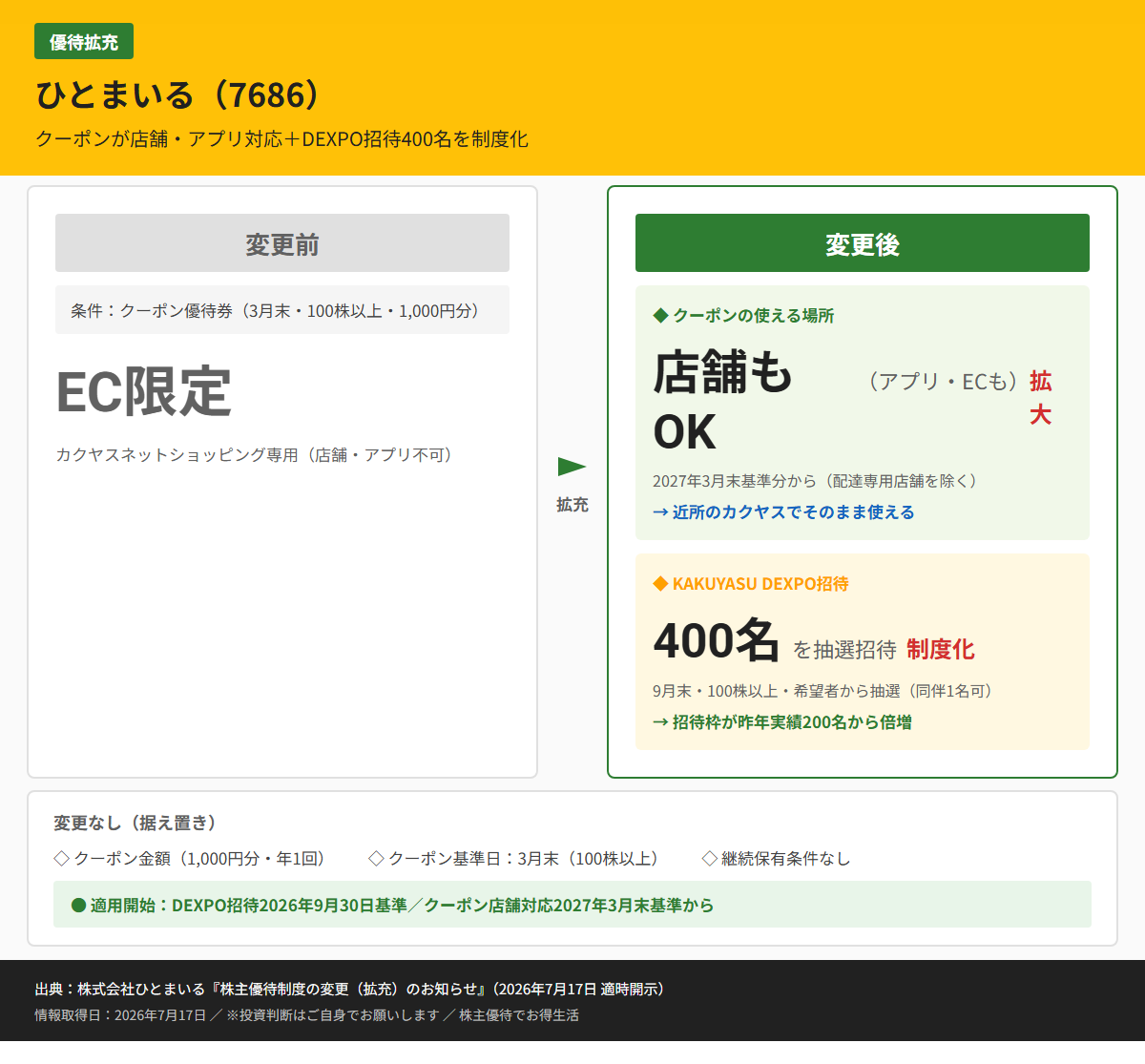Click the を抽選招待 text
Viewport: 1145px width, 1064px height.
point(845,650)
